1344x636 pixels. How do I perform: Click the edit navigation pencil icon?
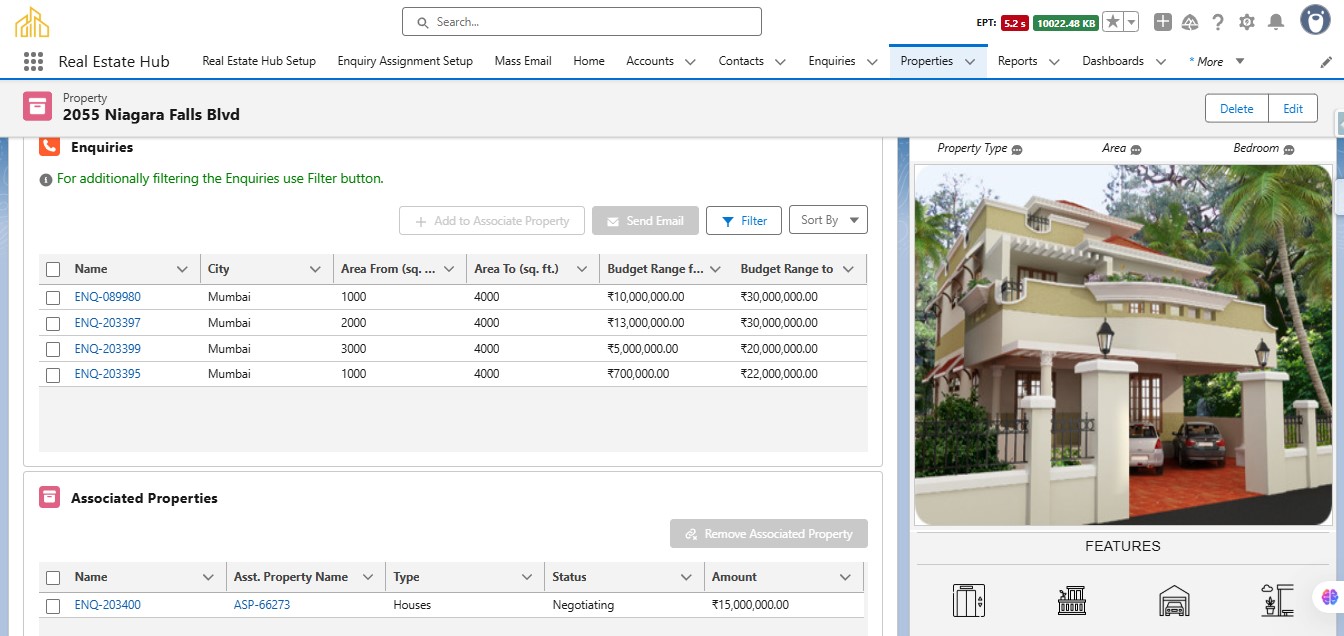pyautogui.click(x=1326, y=62)
